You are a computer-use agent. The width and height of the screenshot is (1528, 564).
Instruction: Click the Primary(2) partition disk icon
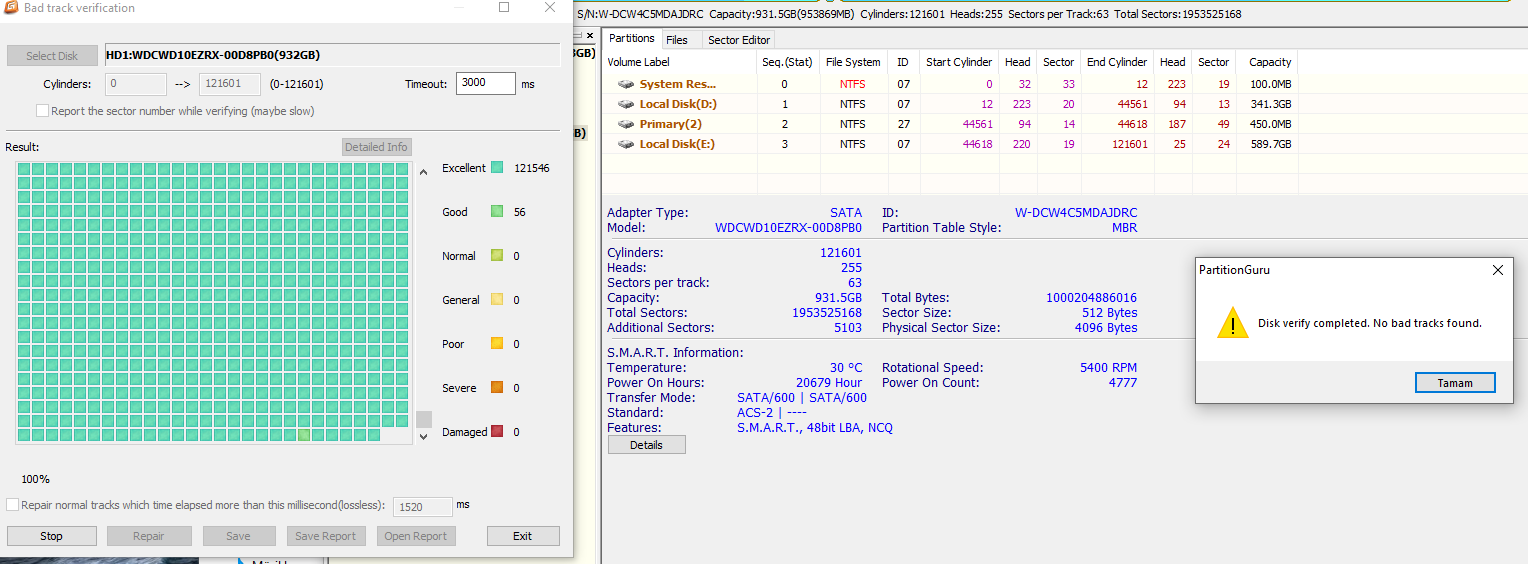pyautogui.click(x=626, y=125)
